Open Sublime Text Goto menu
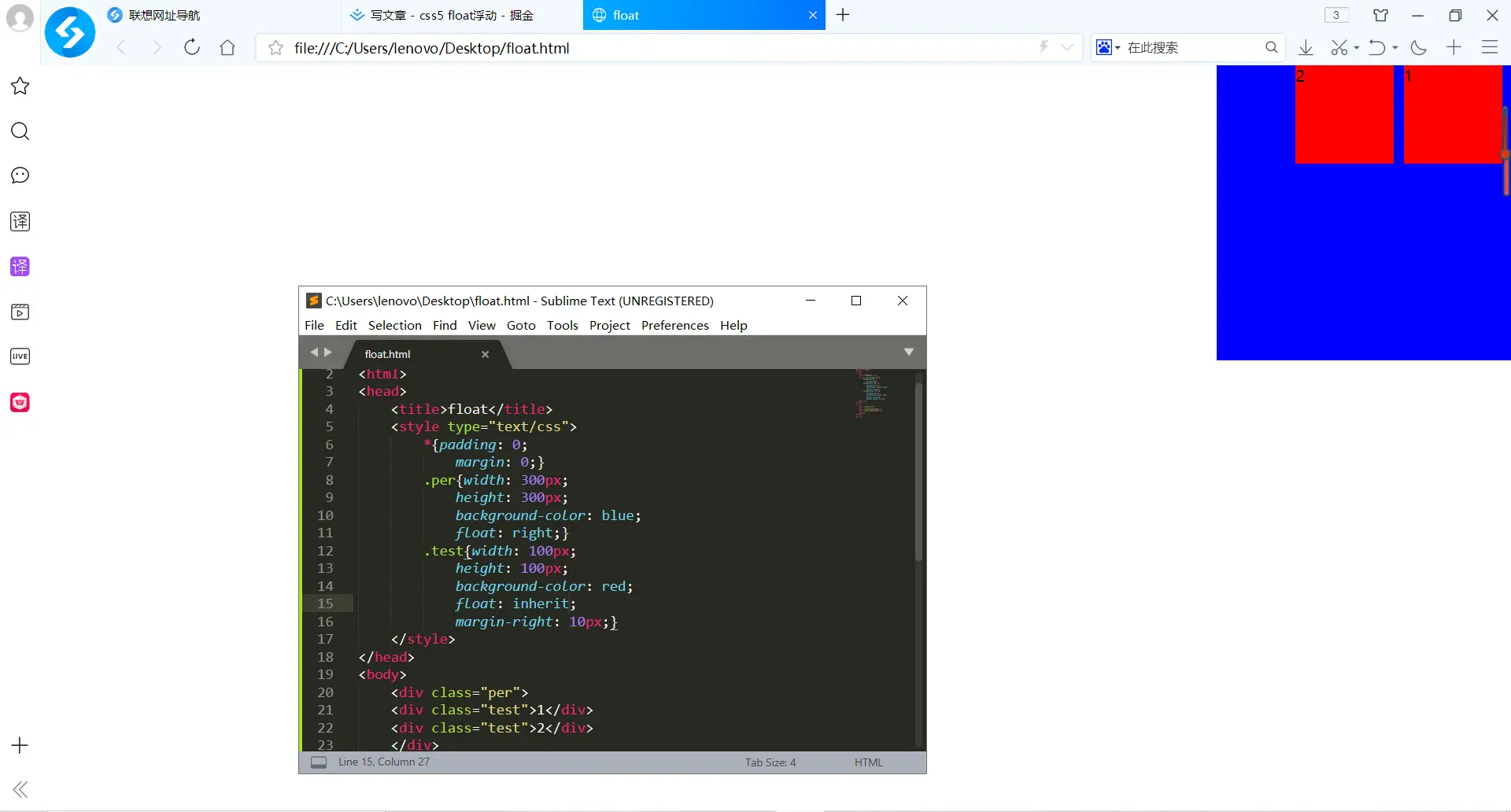The height and width of the screenshot is (812, 1511). [x=521, y=325]
